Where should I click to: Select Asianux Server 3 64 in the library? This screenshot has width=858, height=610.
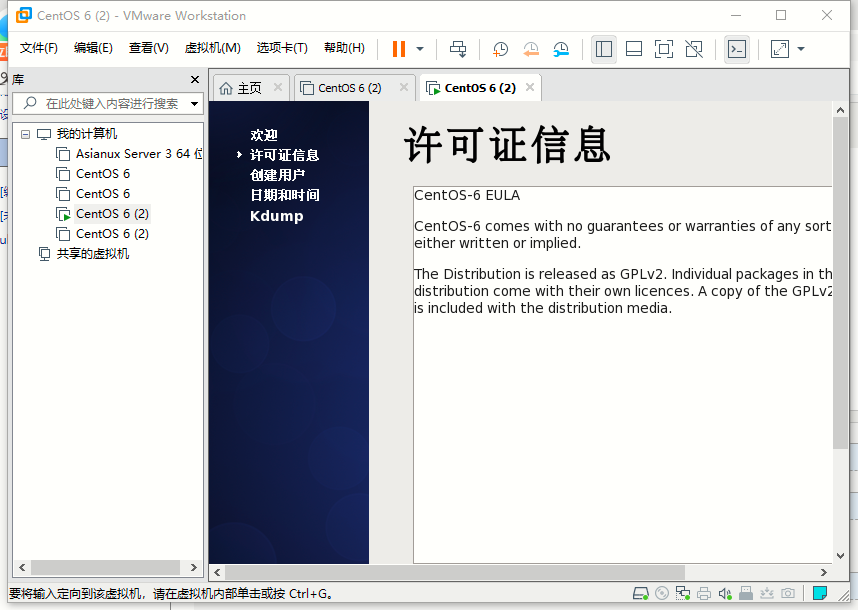(138, 154)
